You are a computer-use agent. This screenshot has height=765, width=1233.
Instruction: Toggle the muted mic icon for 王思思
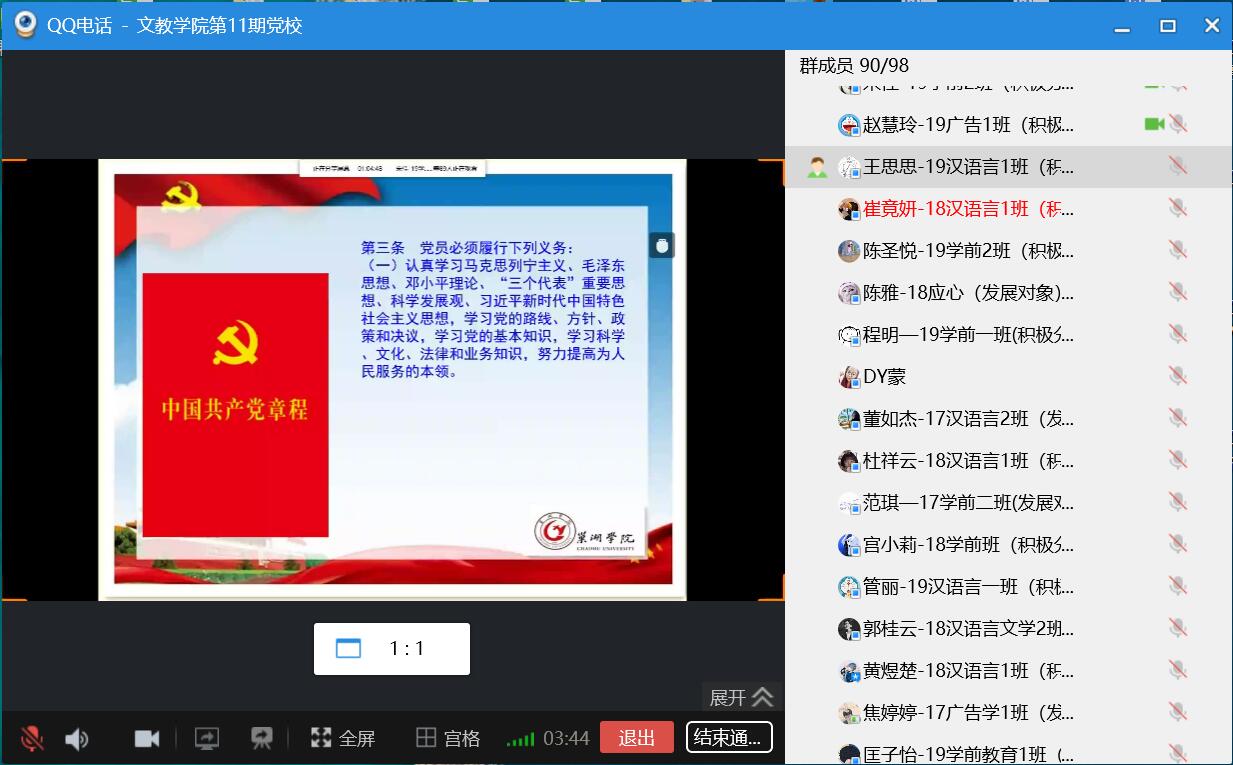click(1178, 167)
